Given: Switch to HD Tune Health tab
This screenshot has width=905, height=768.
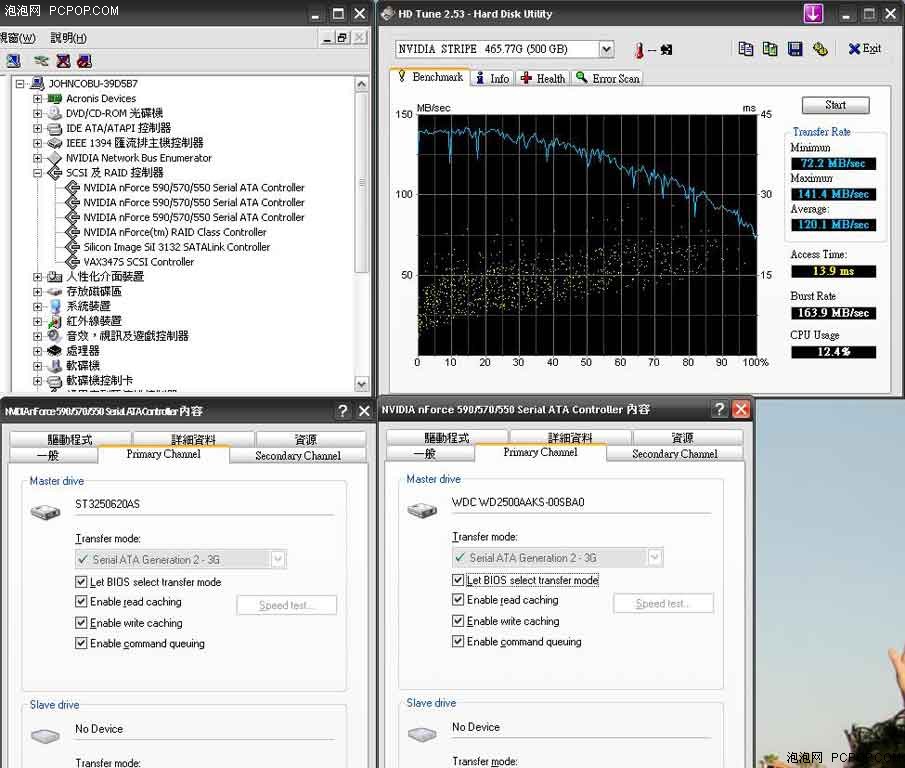Looking at the screenshot, I should coord(543,78).
